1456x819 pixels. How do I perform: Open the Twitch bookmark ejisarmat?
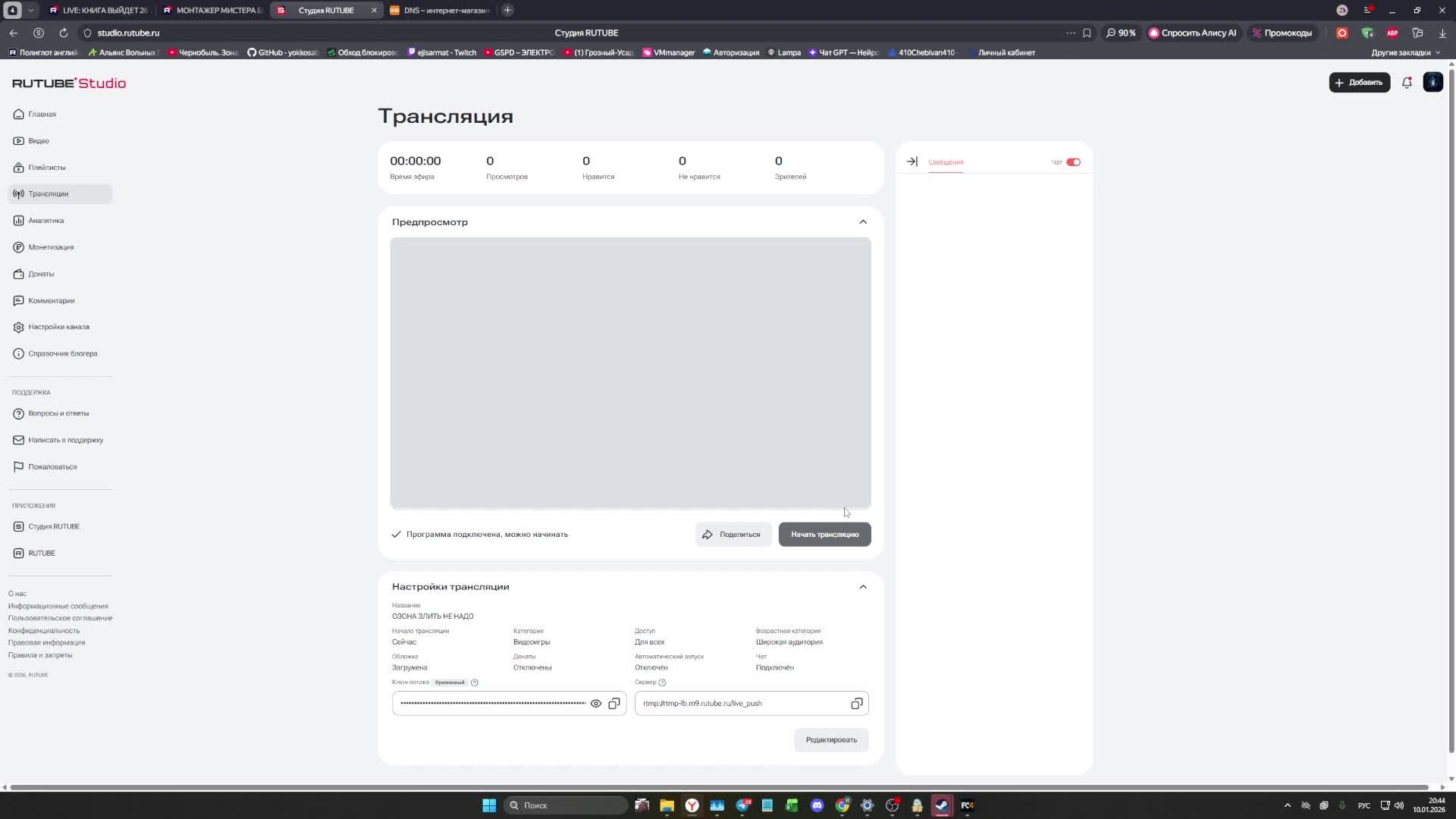[x=442, y=53]
